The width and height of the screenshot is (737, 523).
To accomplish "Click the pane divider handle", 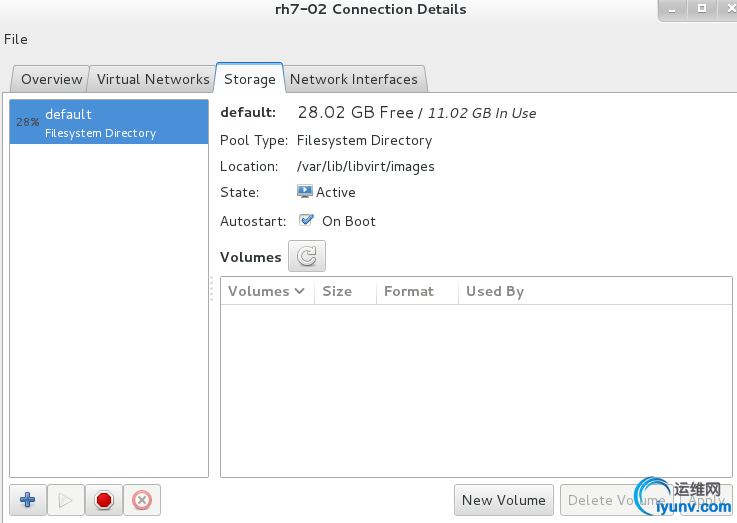I will (x=211, y=289).
